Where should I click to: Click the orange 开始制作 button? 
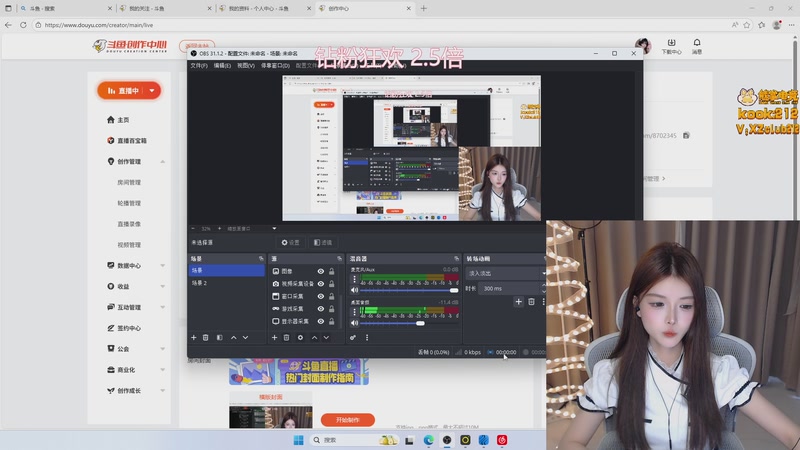click(x=347, y=420)
